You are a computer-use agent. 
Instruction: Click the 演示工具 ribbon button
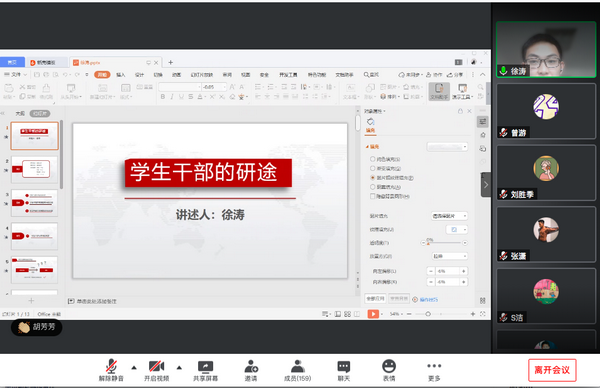463,92
